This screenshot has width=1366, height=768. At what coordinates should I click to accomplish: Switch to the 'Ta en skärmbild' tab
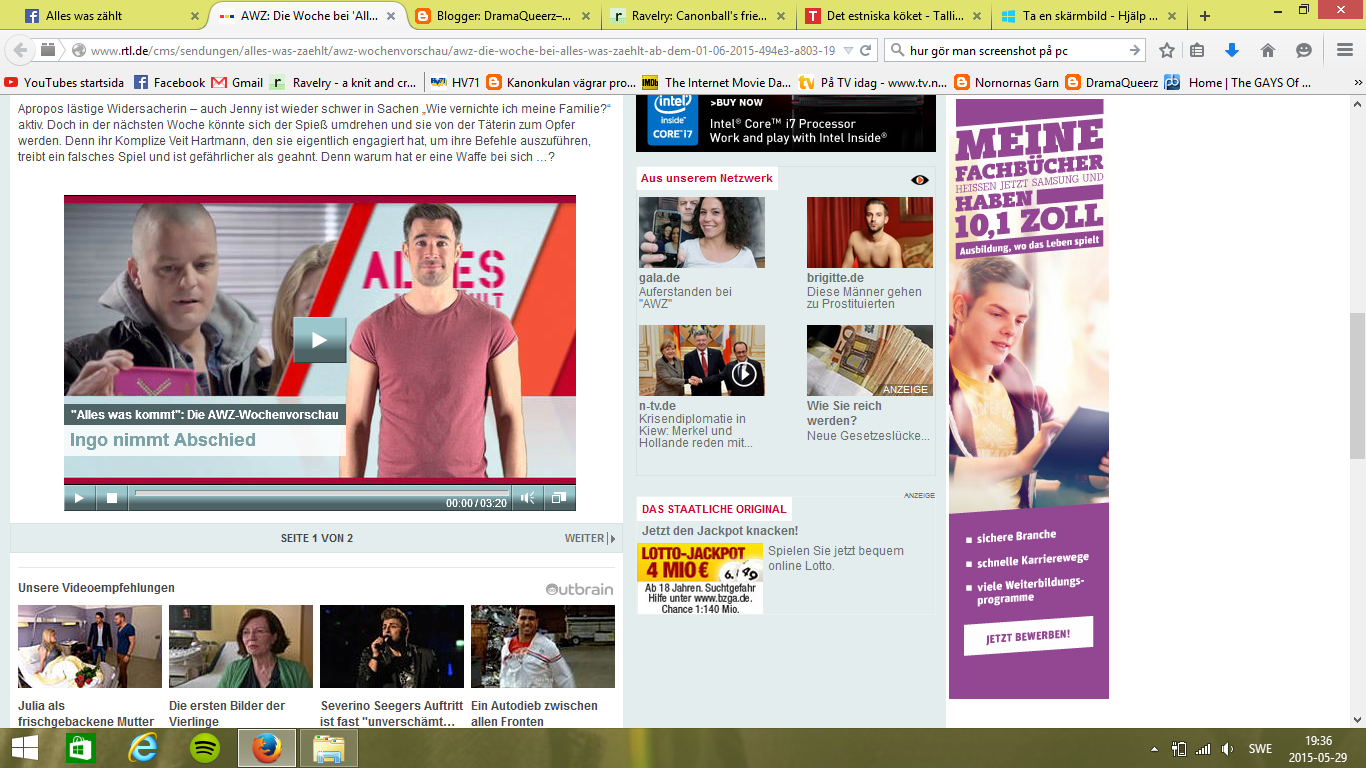[x=1090, y=16]
